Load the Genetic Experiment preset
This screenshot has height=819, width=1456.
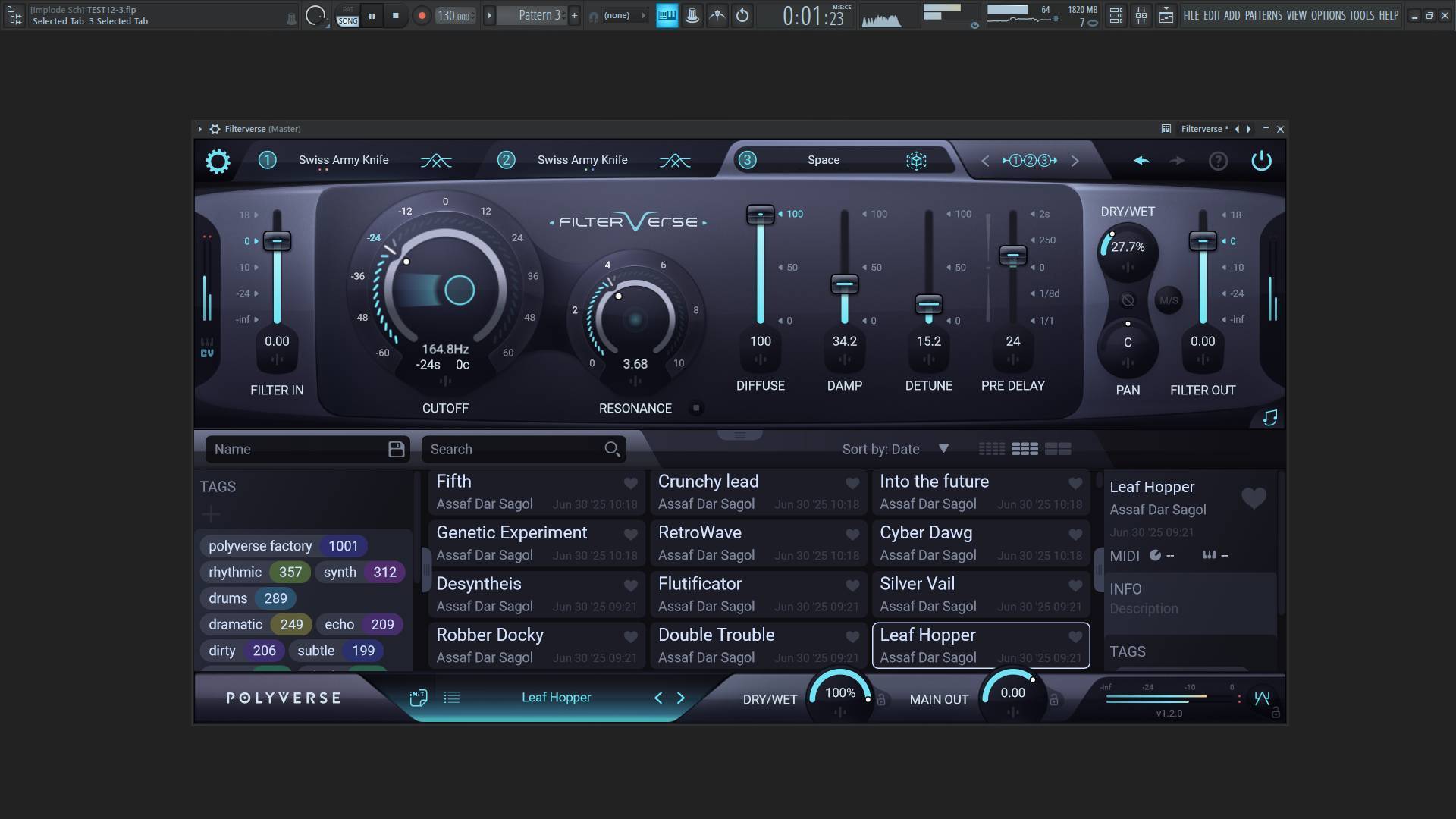tap(536, 543)
